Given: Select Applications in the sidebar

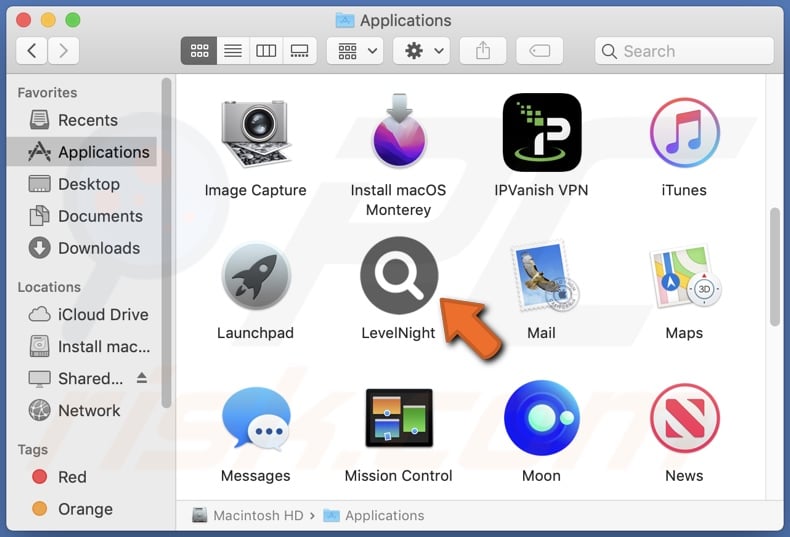Looking at the screenshot, I should [x=83, y=152].
